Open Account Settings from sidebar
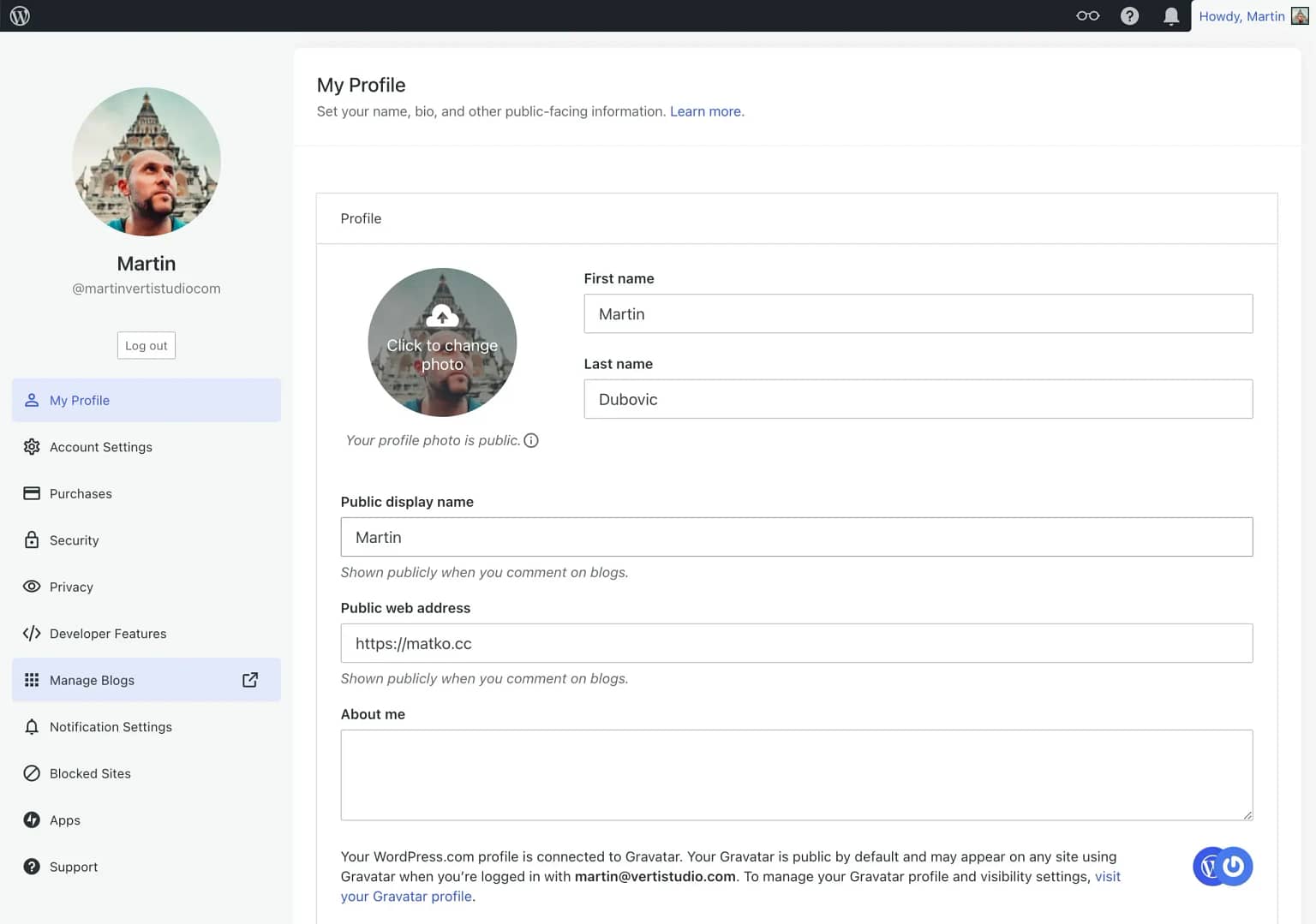 (147, 447)
